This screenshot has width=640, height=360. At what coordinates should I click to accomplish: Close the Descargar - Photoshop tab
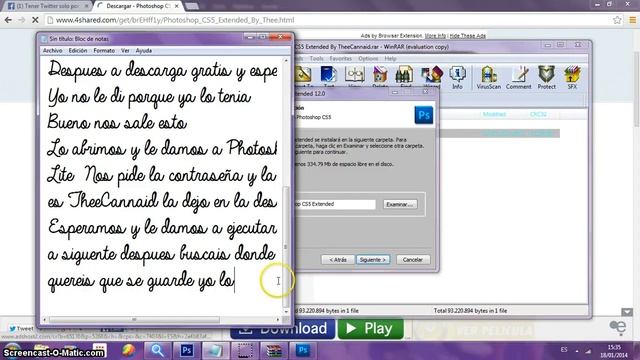pos(177,6)
